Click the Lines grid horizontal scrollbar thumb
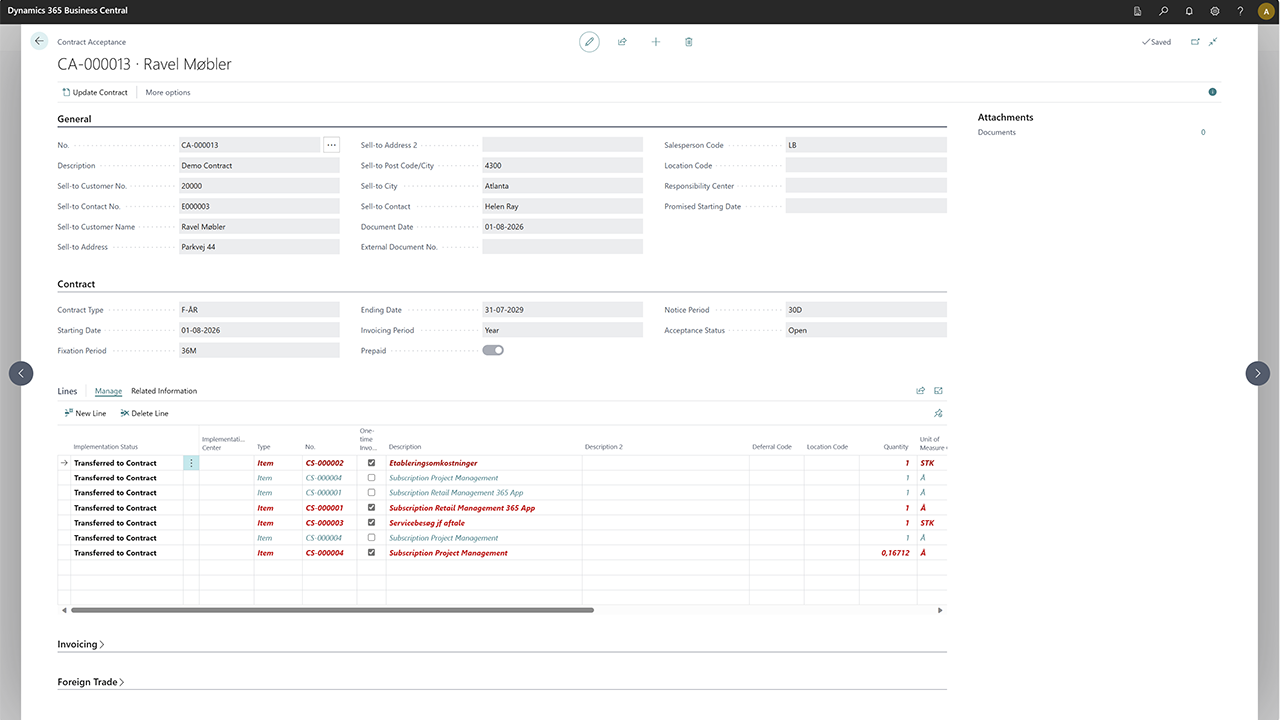This screenshot has height=720, width=1280. click(332, 610)
